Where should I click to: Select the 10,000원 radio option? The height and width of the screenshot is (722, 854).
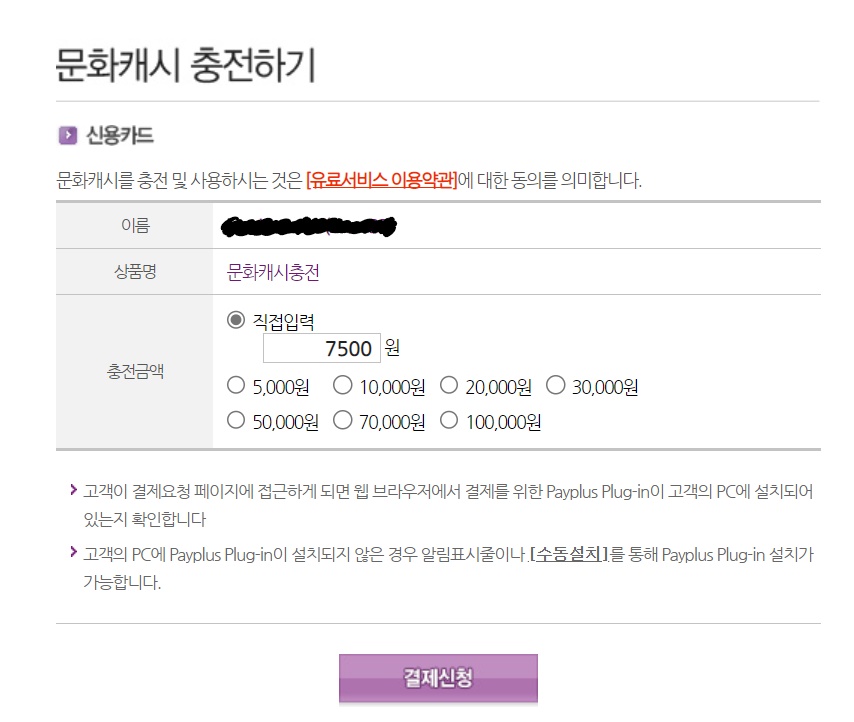[342, 385]
